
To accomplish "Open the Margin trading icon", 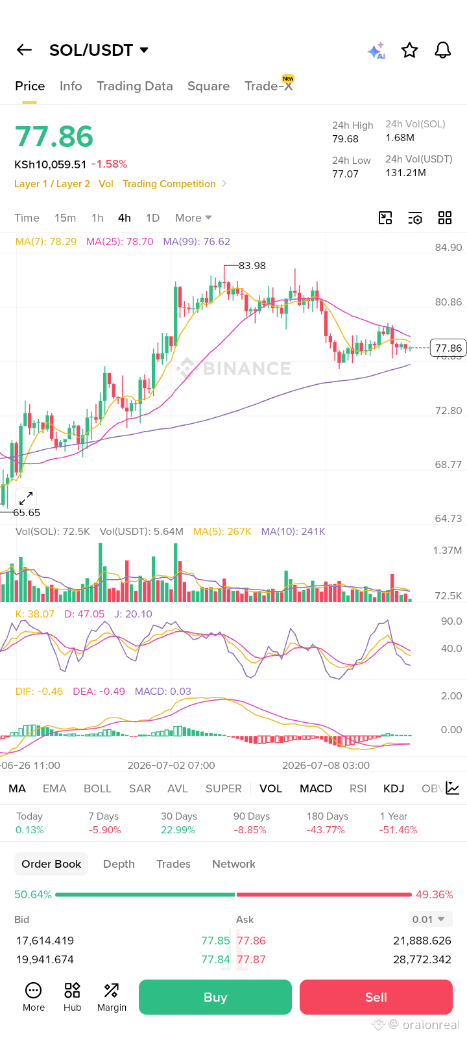I will click(111, 997).
